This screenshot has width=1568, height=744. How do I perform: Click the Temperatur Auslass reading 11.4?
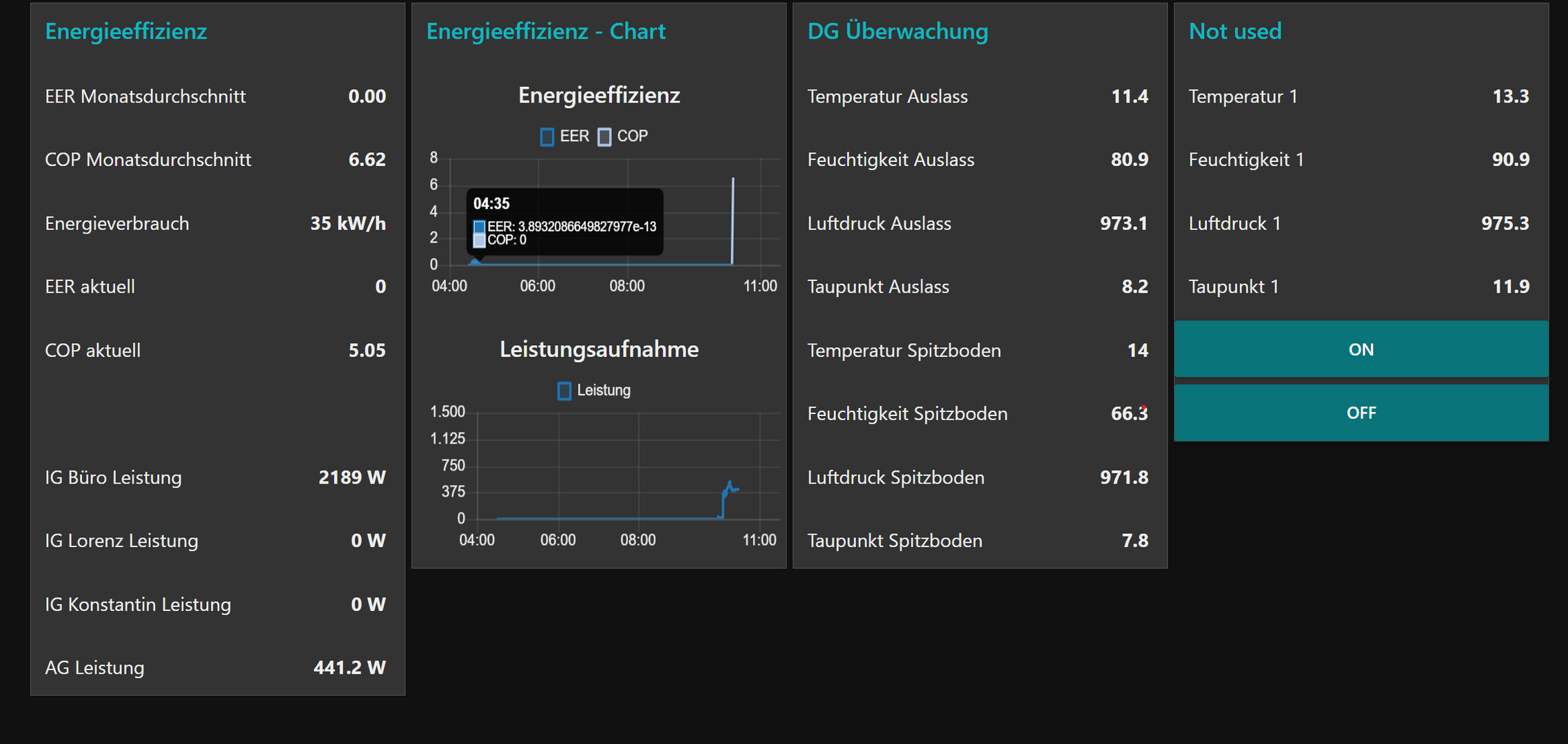click(x=1129, y=96)
